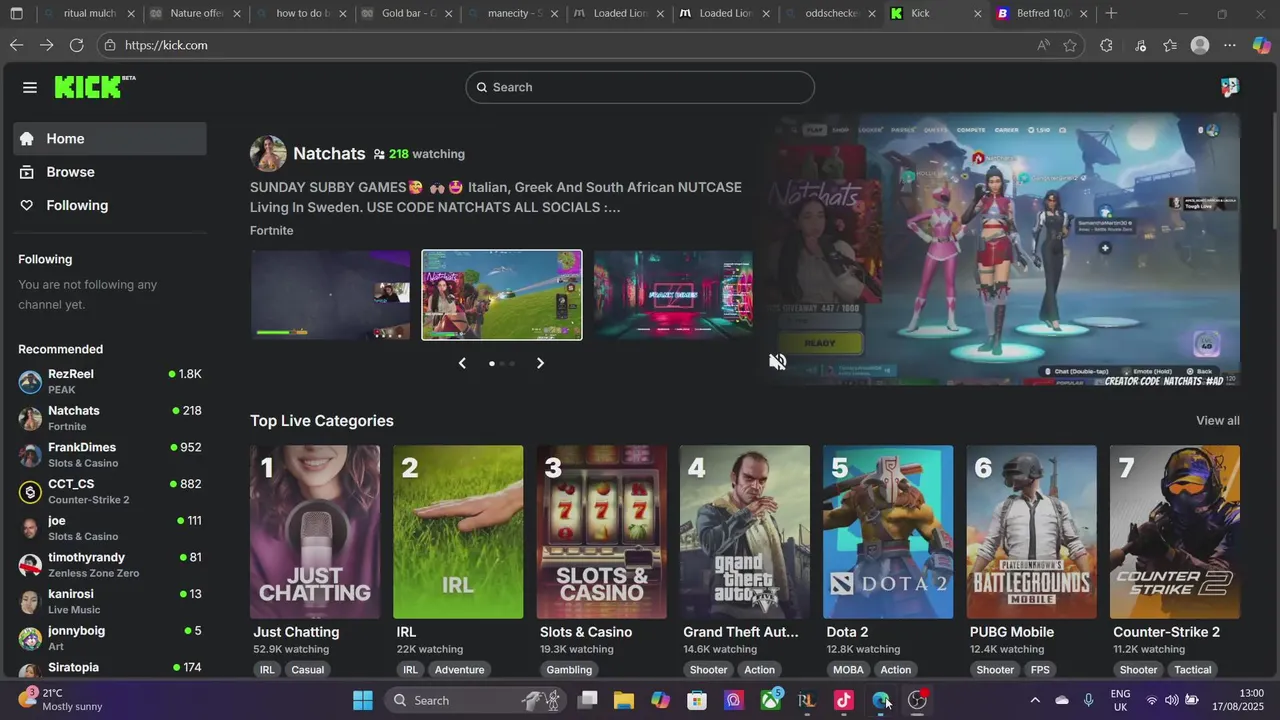This screenshot has width=1280, height=720.
Task: Unmute the featured stream audio
Action: (x=778, y=362)
